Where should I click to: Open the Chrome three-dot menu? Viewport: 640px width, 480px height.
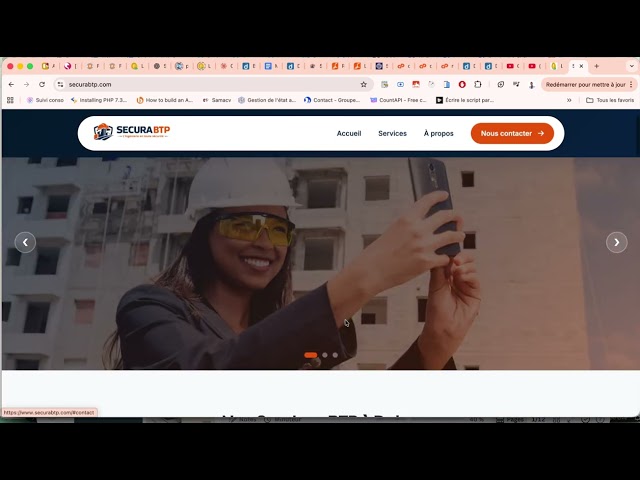tap(631, 84)
